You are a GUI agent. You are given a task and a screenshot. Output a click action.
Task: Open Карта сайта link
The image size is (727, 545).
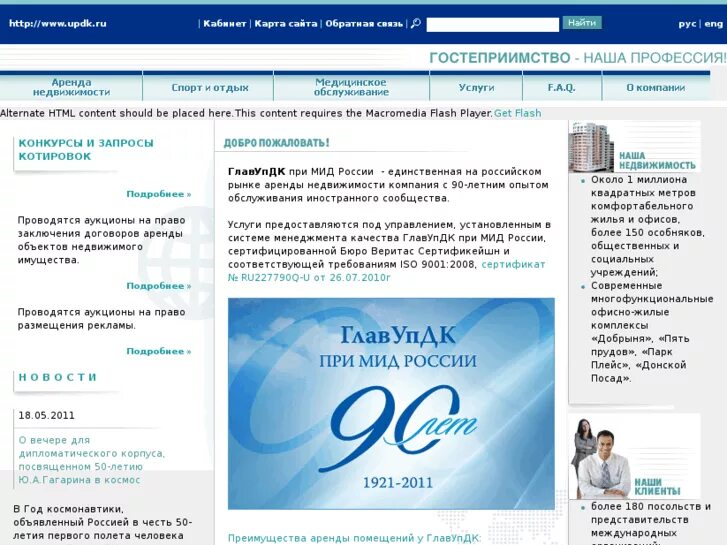coord(286,24)
